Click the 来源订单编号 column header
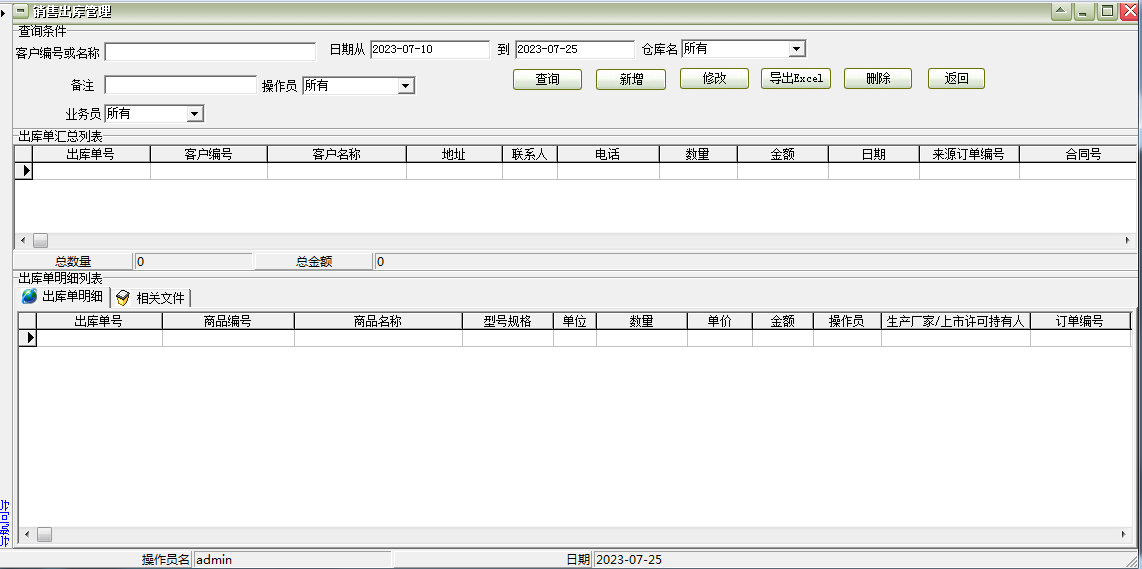 tap(969, 154)
